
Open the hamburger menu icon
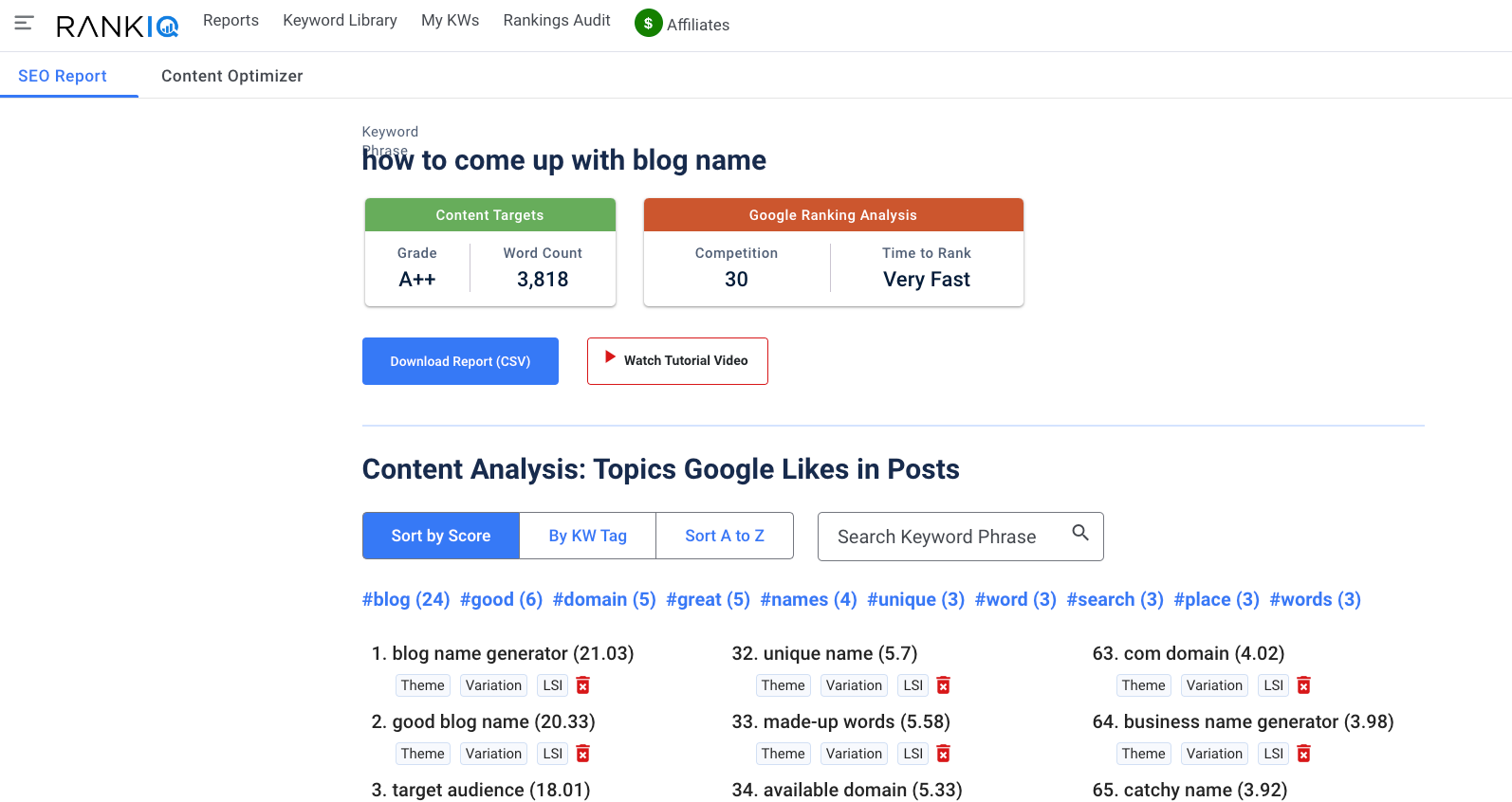(24, 25)
